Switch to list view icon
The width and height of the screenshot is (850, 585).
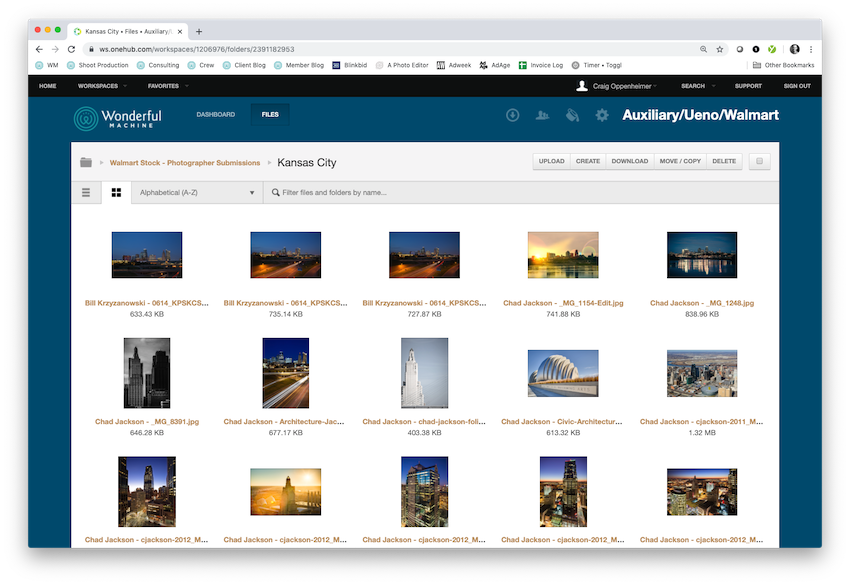(x=86, y=192)
